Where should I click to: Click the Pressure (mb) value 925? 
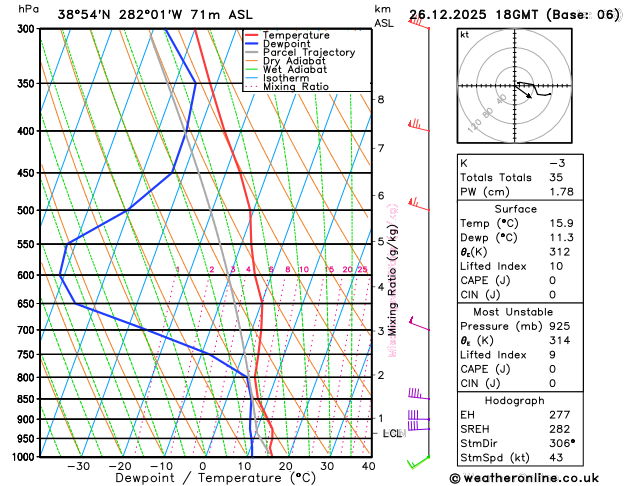point(560,326)
